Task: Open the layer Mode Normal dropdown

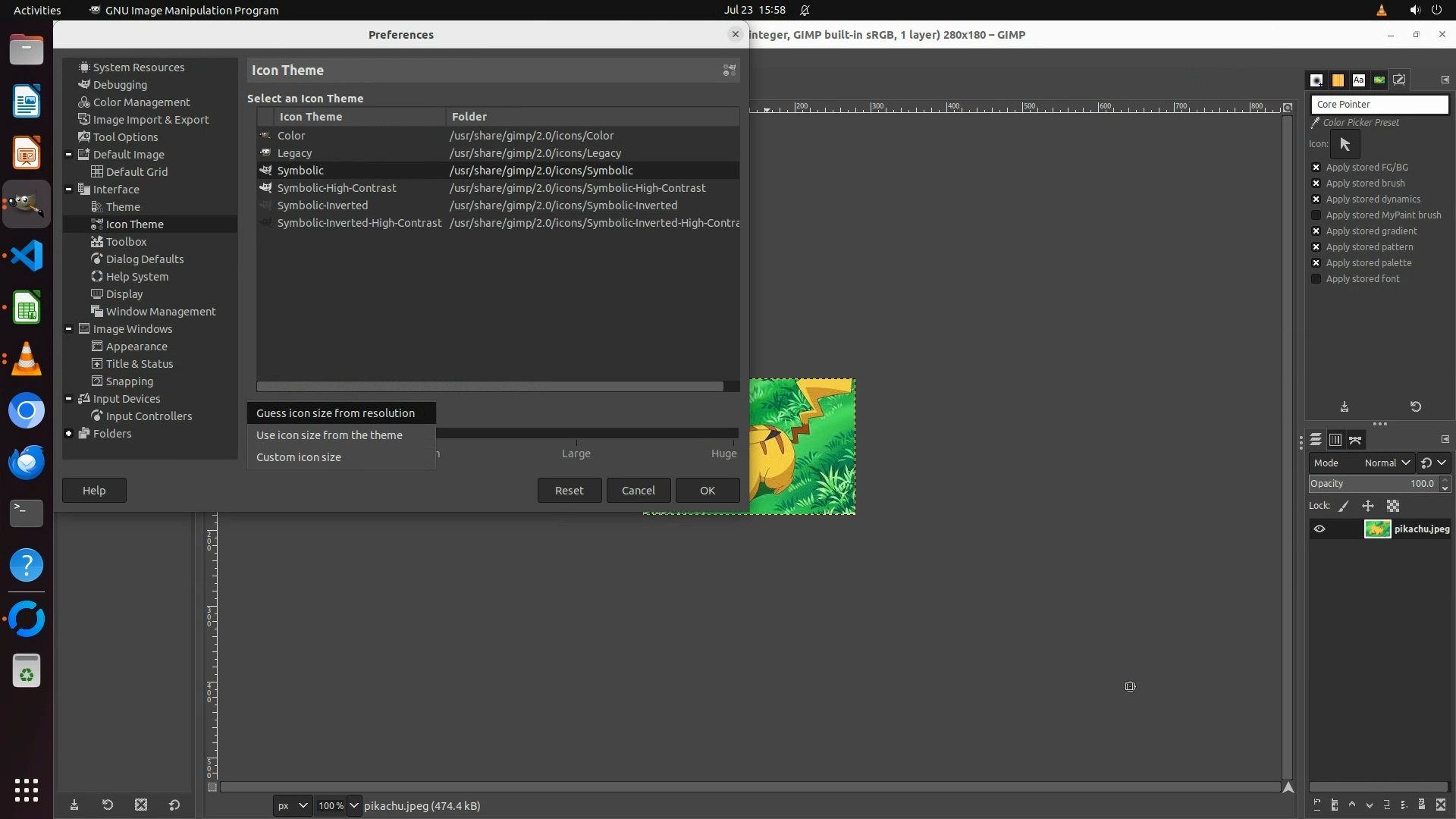Action: coord(1386,463)
